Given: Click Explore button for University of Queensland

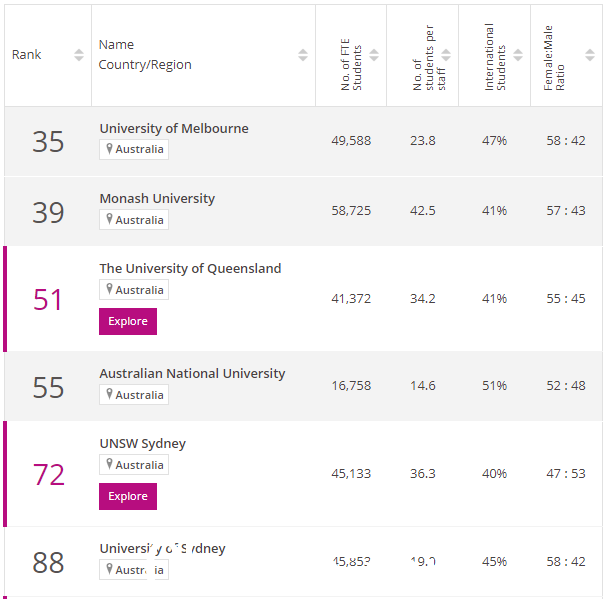Looking at the screenshot, I should [128, 321].
